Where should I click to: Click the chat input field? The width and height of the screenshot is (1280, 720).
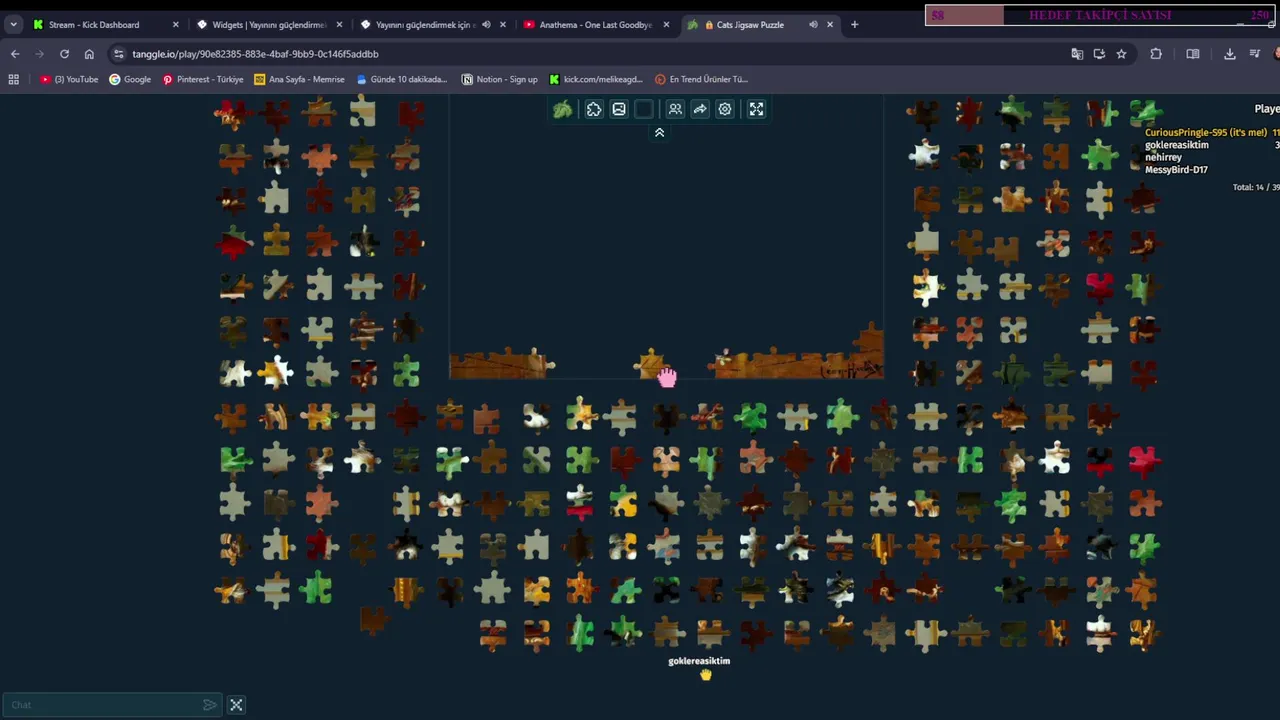pos(103,705)
